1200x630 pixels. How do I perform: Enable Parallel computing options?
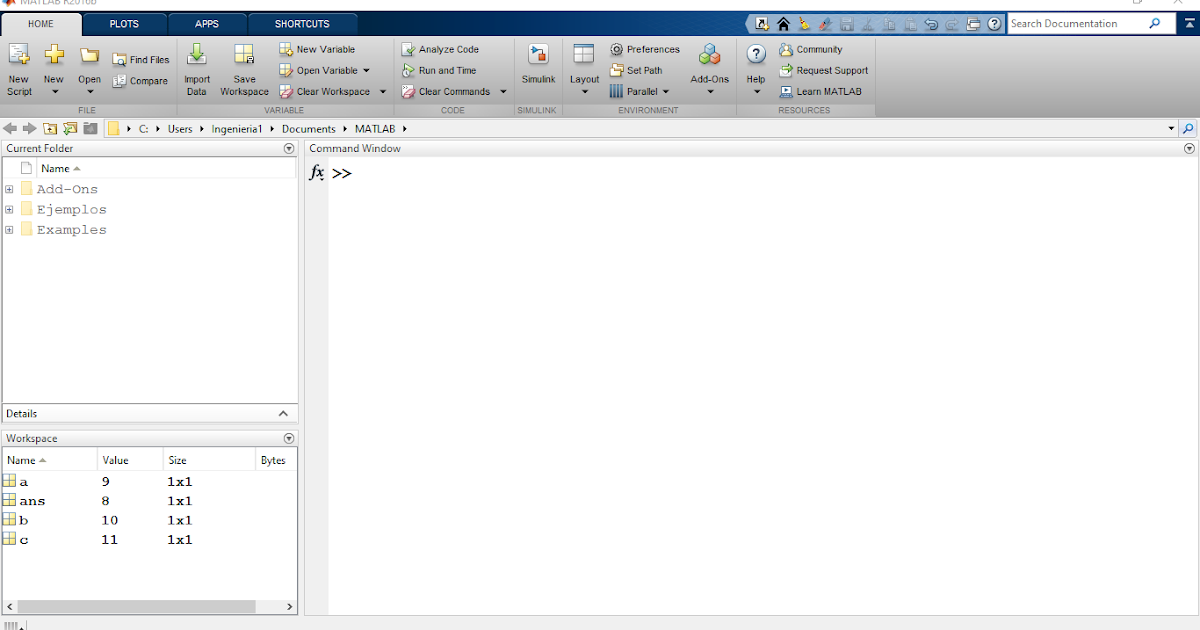(640, 91)
